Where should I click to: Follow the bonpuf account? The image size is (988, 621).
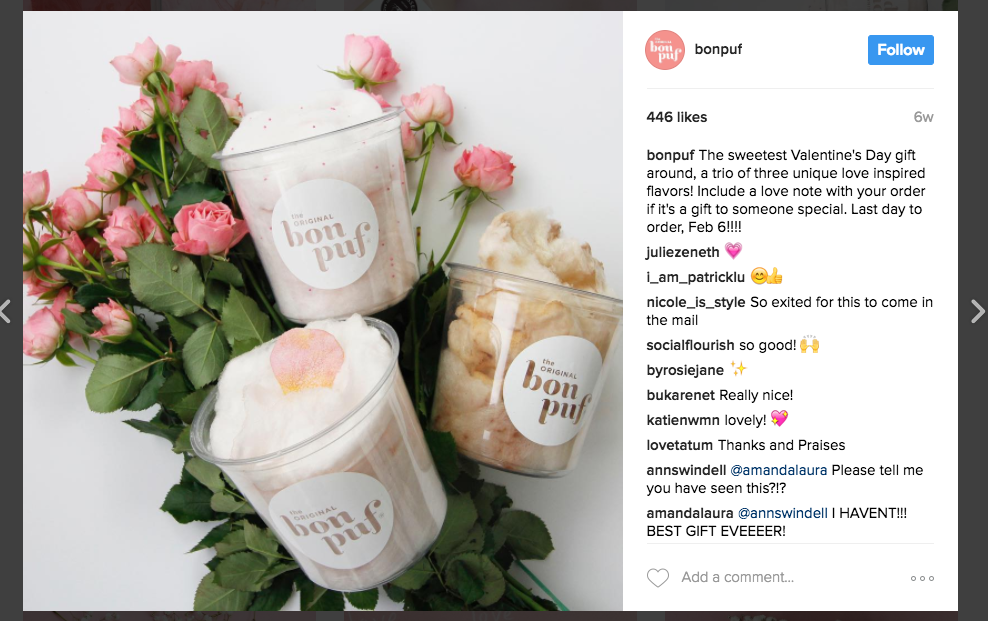900,50
